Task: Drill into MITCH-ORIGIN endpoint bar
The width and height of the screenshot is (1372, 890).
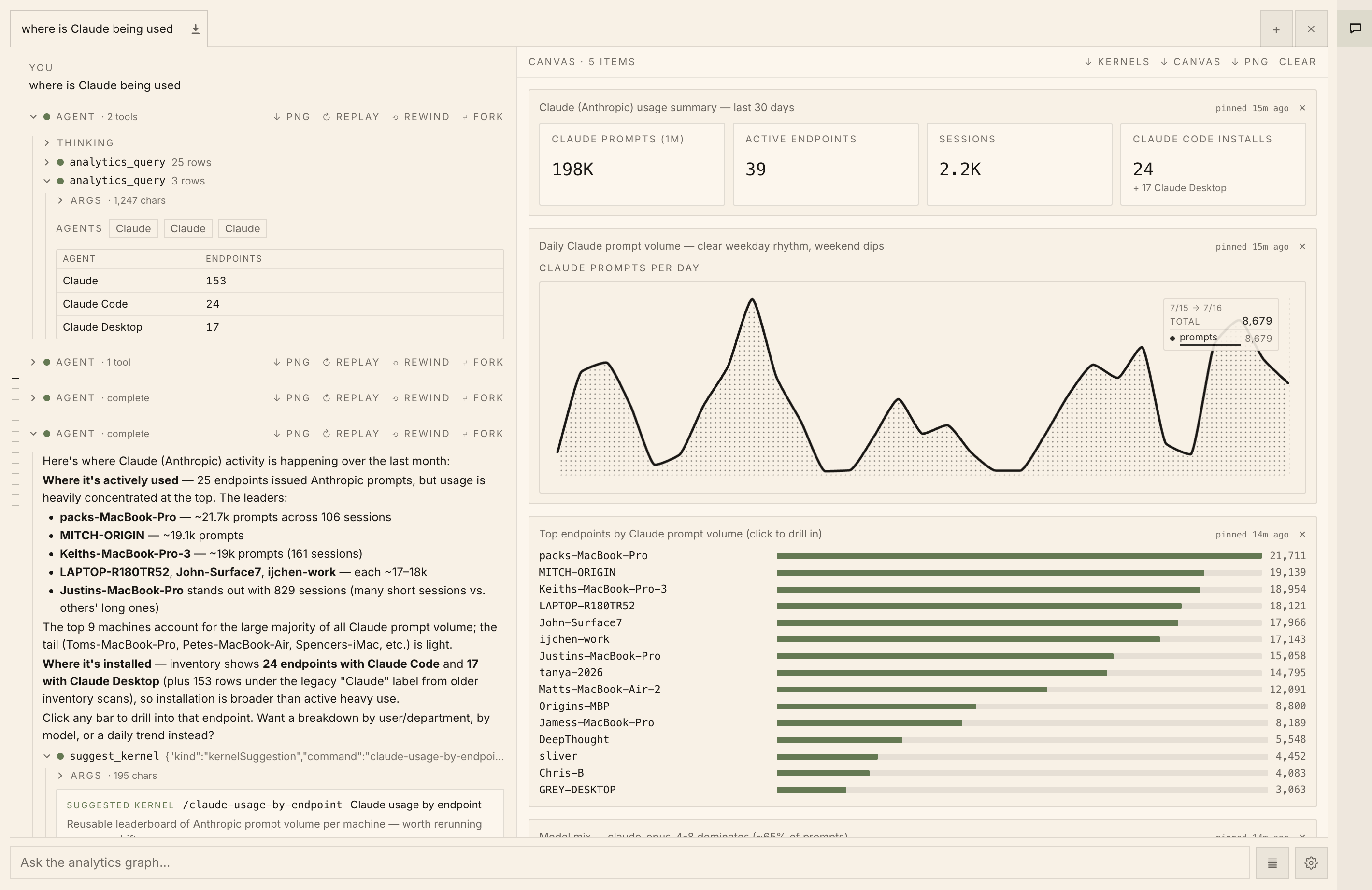Action: point(1019,572)
